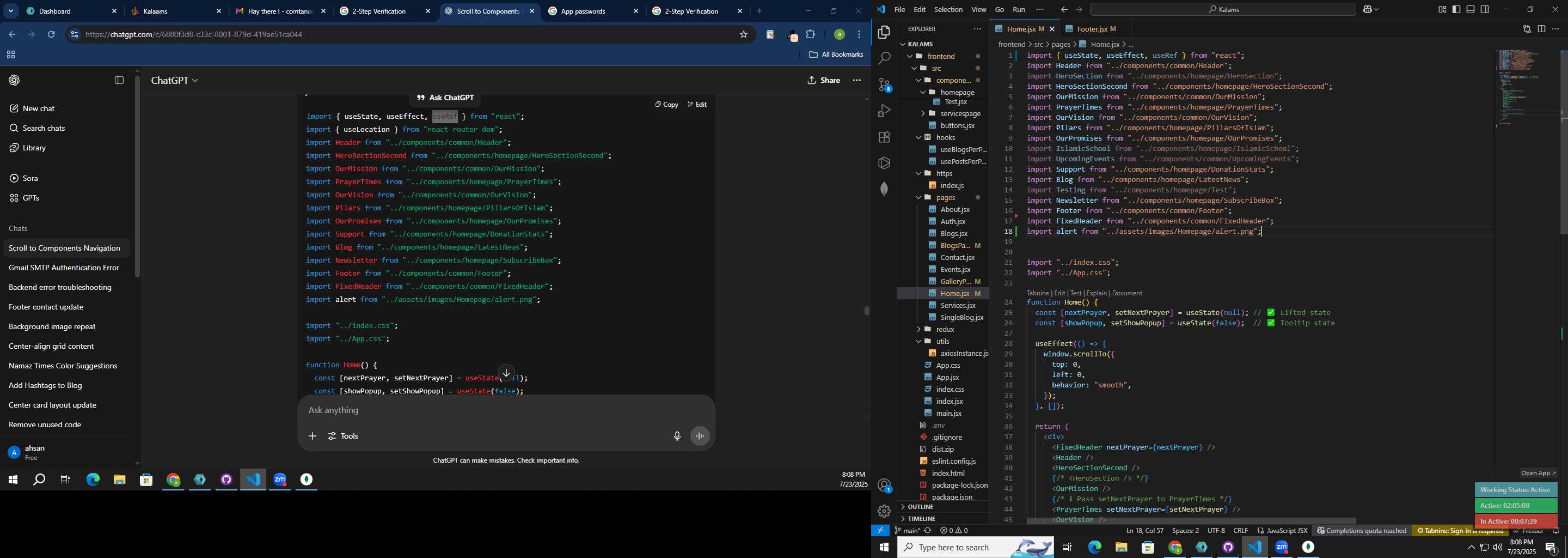Click ChatGPT Ask anything input field

[505, 410]
